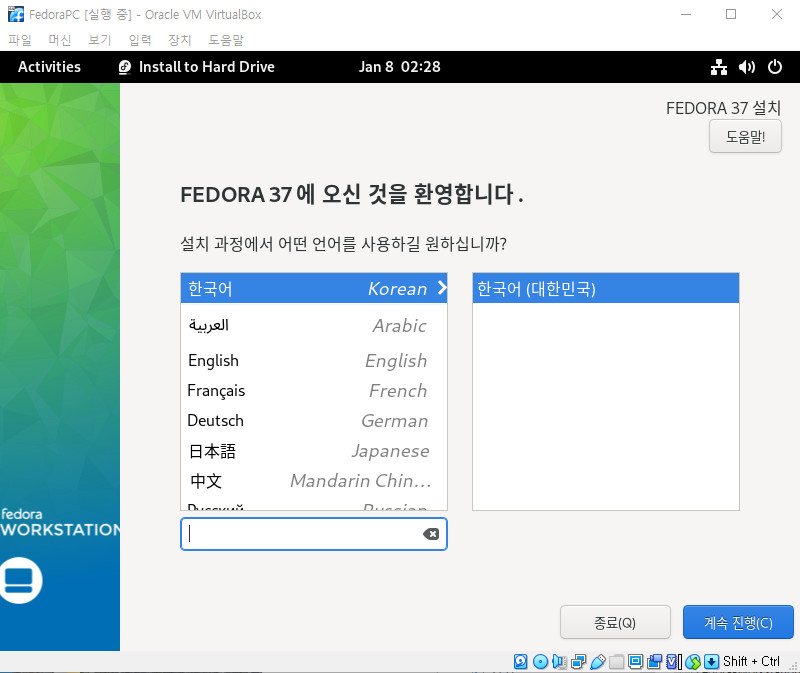The width and height of the screenshot is (800, 673).
Task: Open the 도움말 menu in VirtualBox
Action: pos(226,40)
